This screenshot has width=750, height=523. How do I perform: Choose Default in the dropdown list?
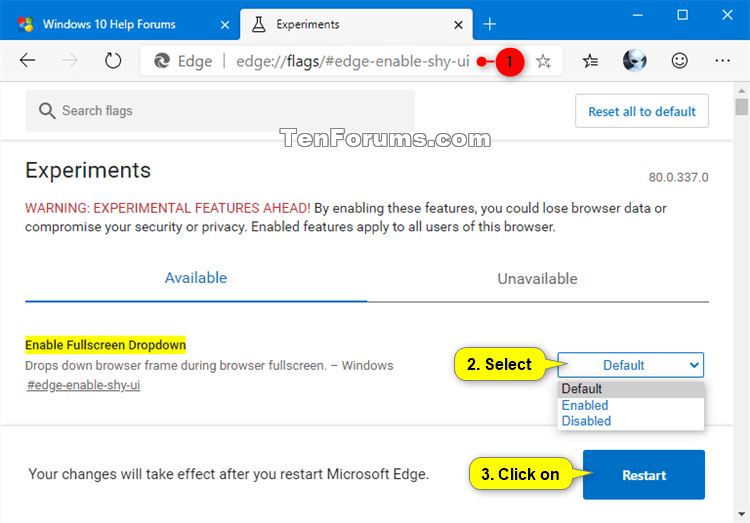point(630,389)
